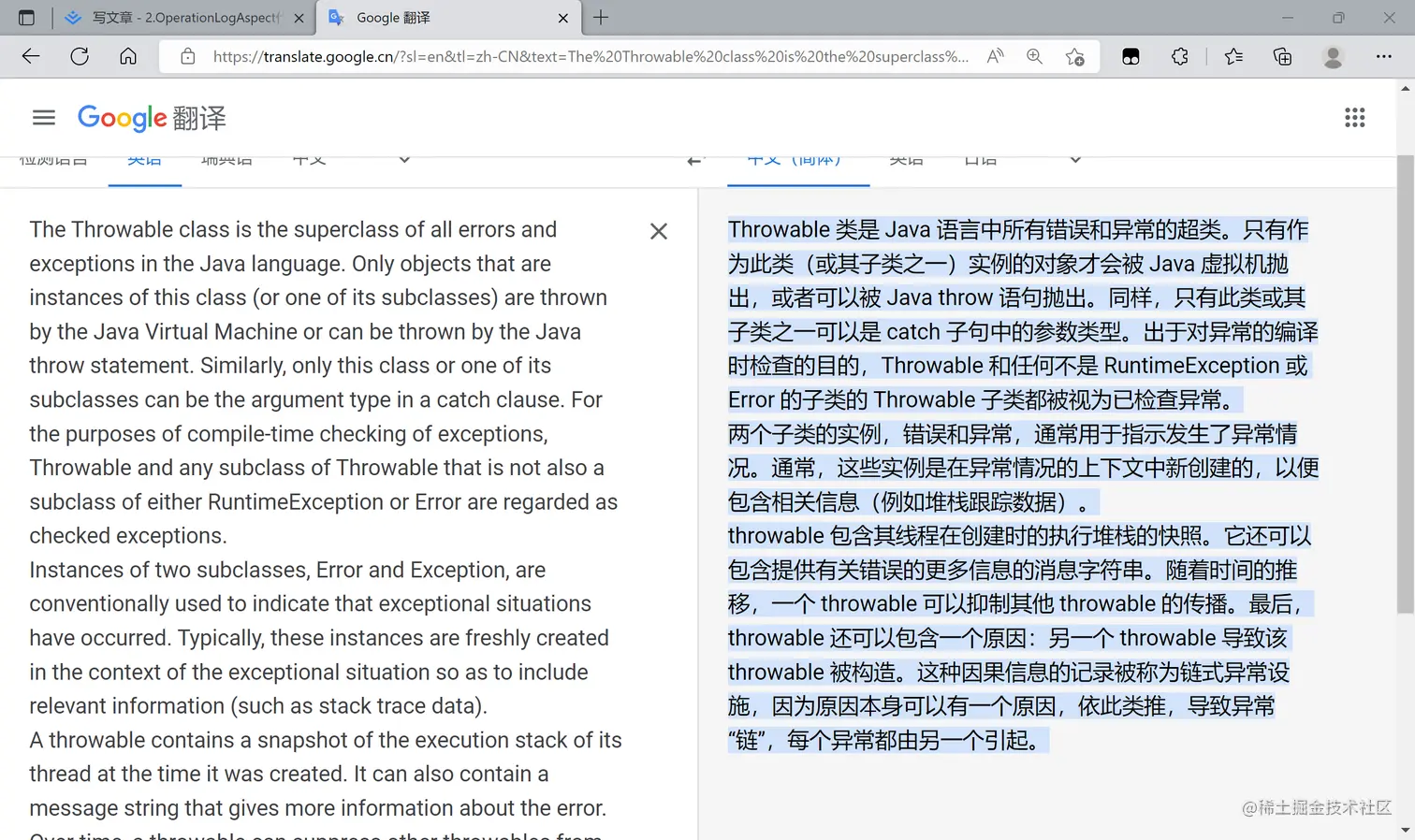
Task: Open the Google apps grid
Action: (x=1354, y=117)
